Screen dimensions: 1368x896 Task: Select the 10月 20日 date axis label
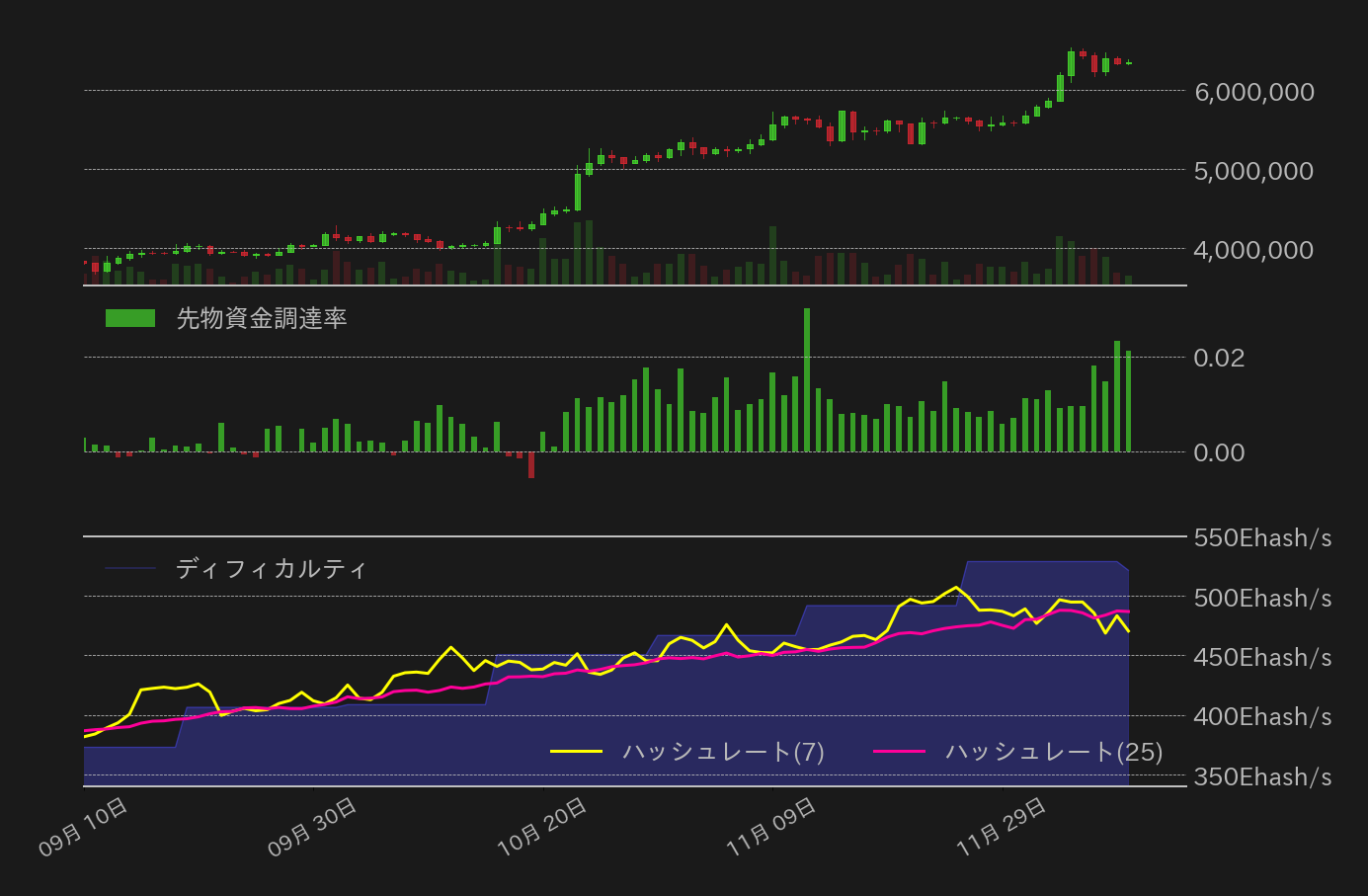coord(542,827)
